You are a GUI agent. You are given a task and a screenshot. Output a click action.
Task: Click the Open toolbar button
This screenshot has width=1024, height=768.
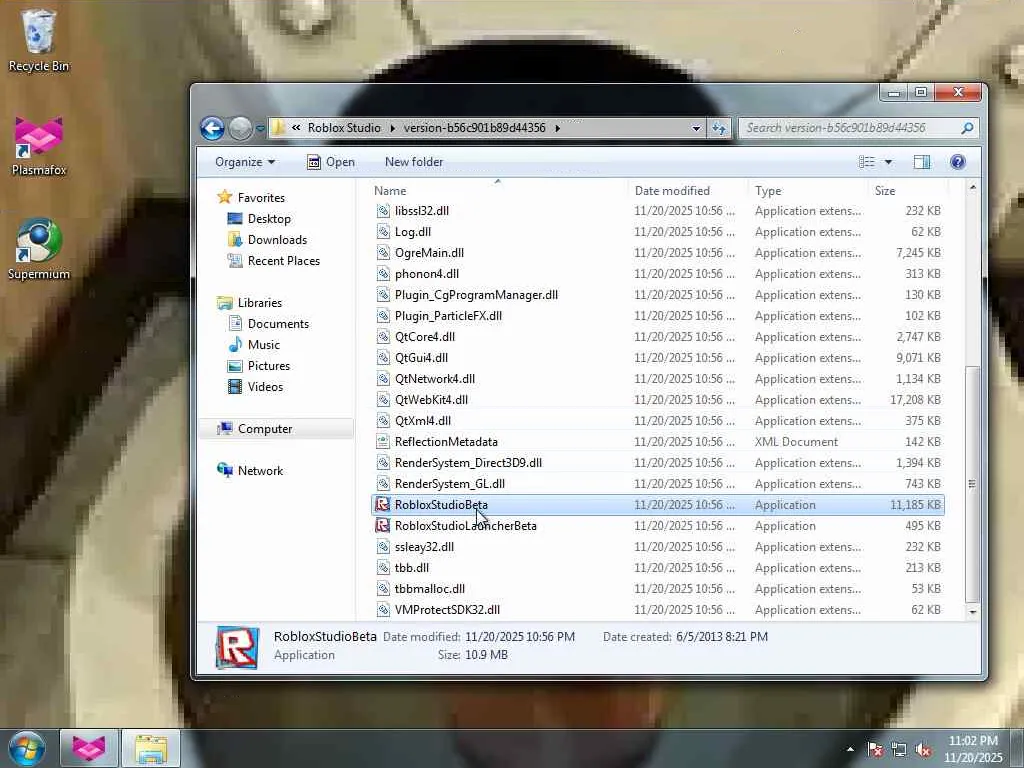click(330, 162)
